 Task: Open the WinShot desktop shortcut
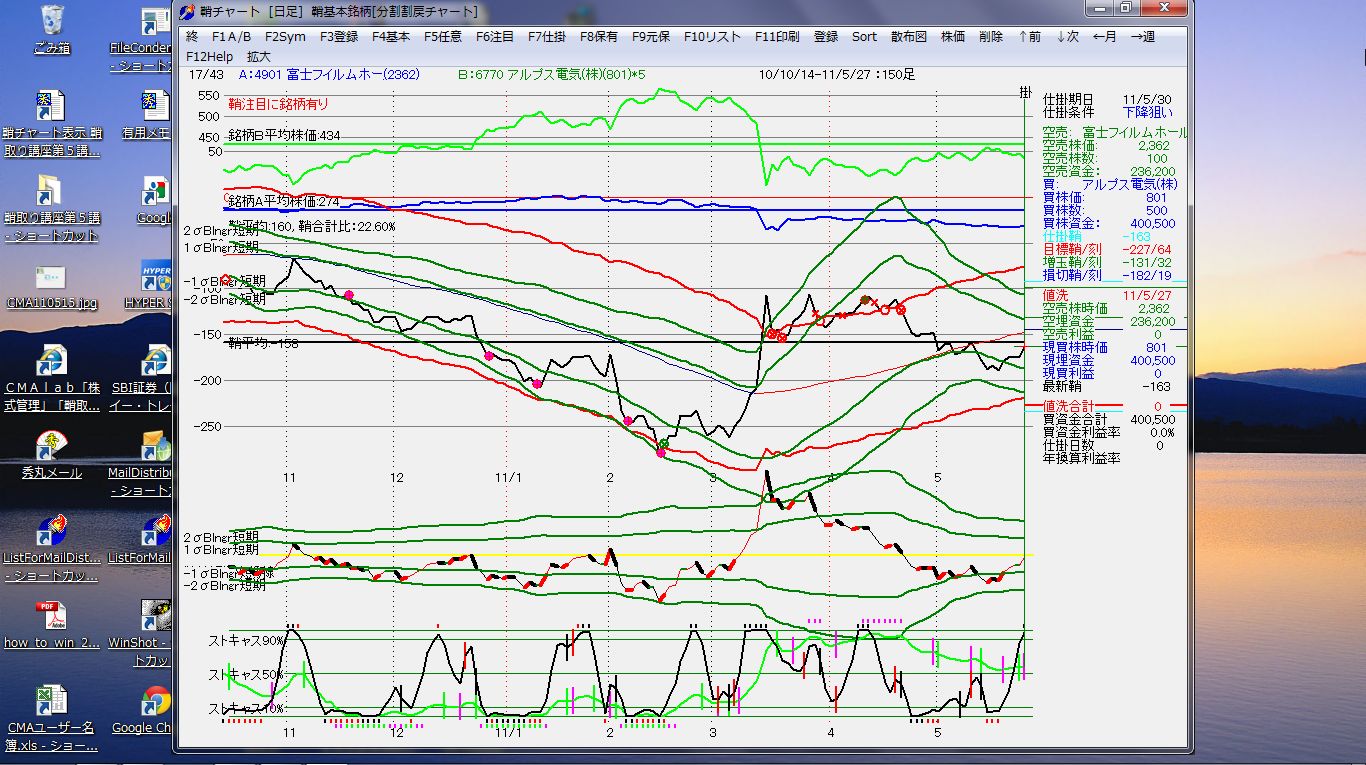pos(155,616)
